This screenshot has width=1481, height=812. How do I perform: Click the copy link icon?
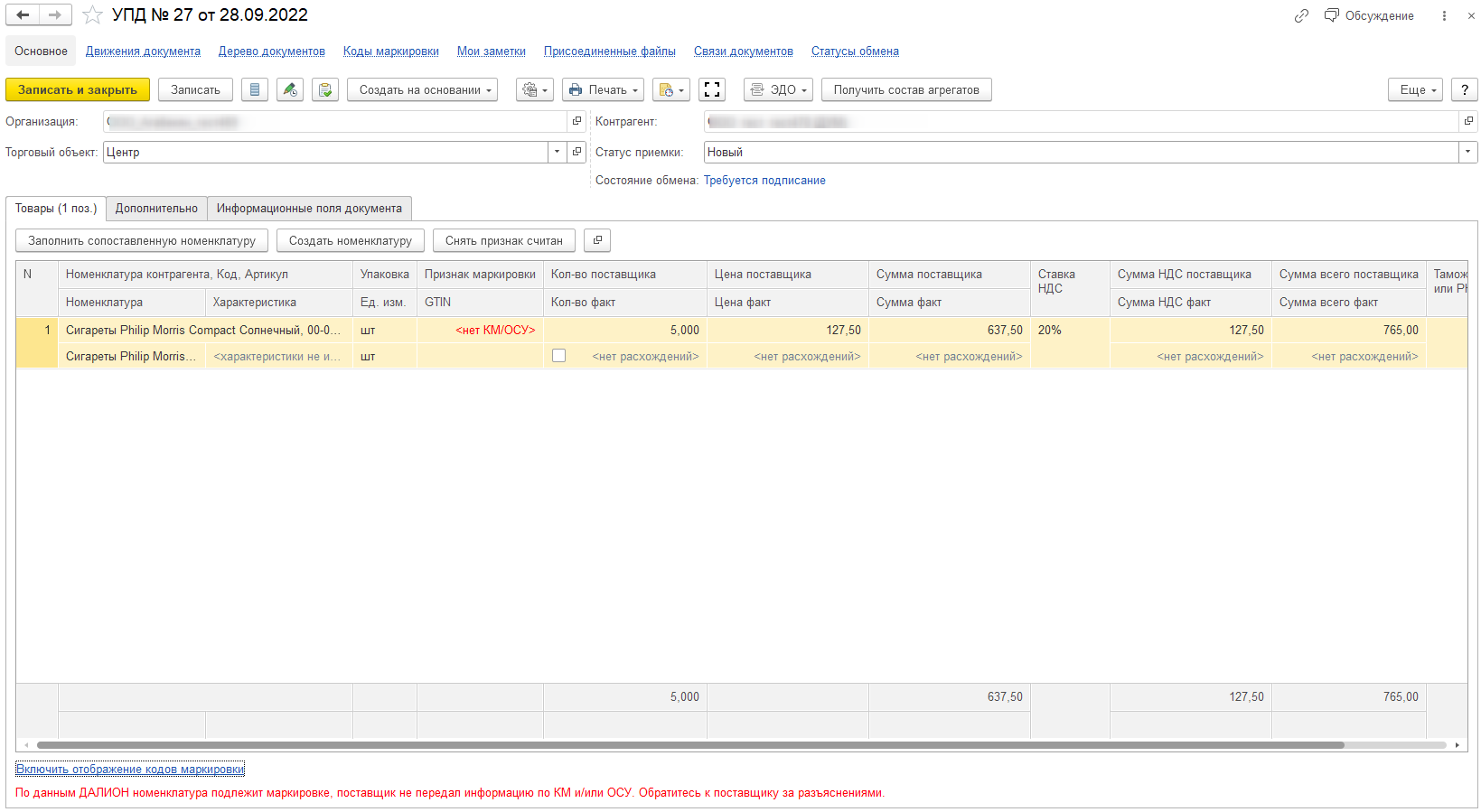(x=1300, y=16)
